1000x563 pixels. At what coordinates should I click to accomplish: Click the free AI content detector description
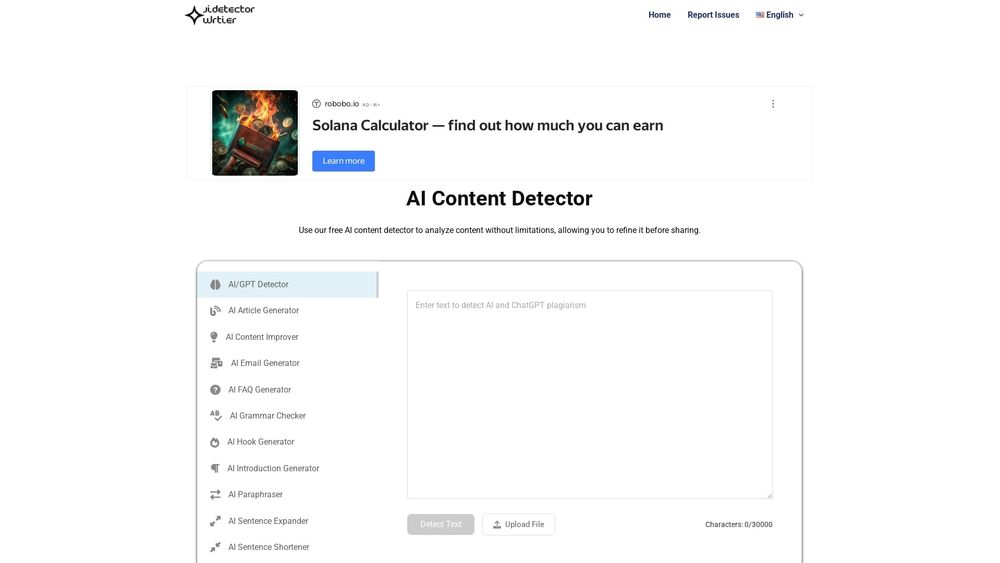pyautogui.click(x=499, y=230)
